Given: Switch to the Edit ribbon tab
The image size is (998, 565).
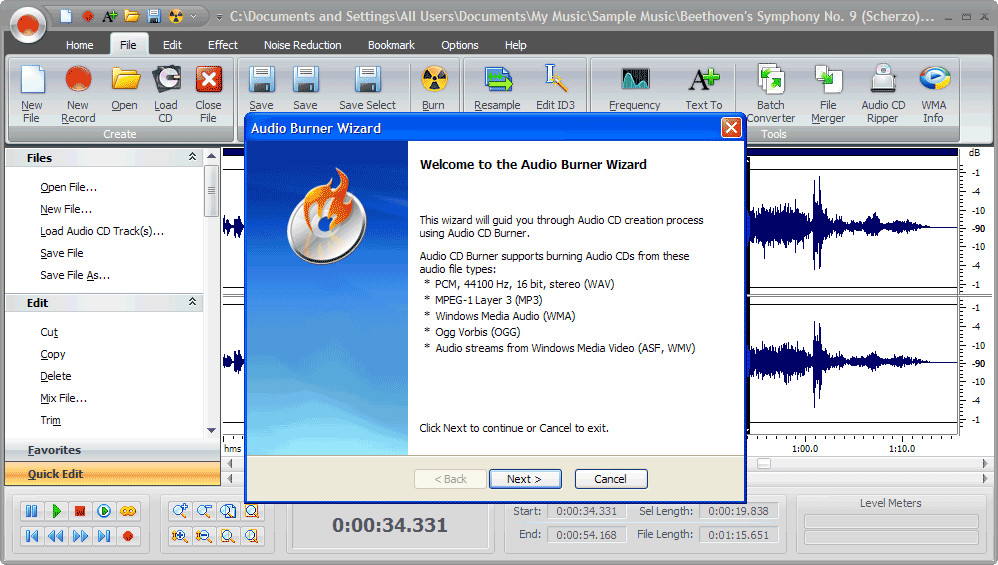Looking at the screenshot, I should click(172, 45).
